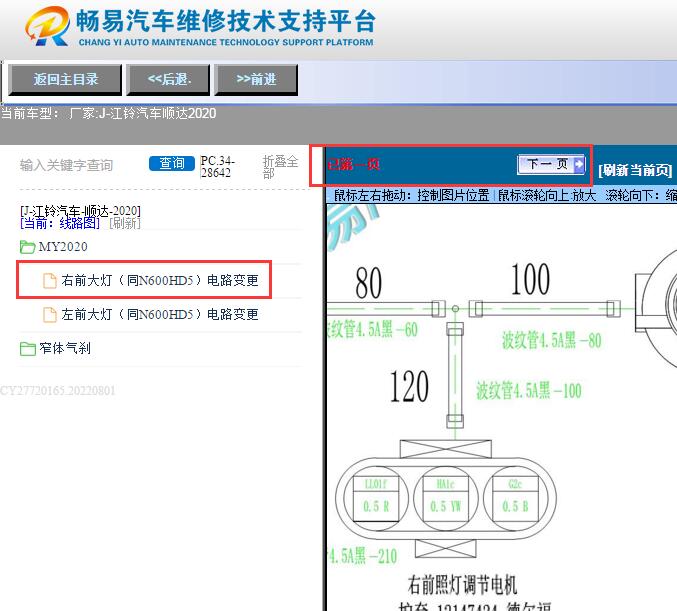The height and width of the screenshot is (611, 677).
Task: Click the arrow icon on 下一页 button
Action: [x=579, y=165]
